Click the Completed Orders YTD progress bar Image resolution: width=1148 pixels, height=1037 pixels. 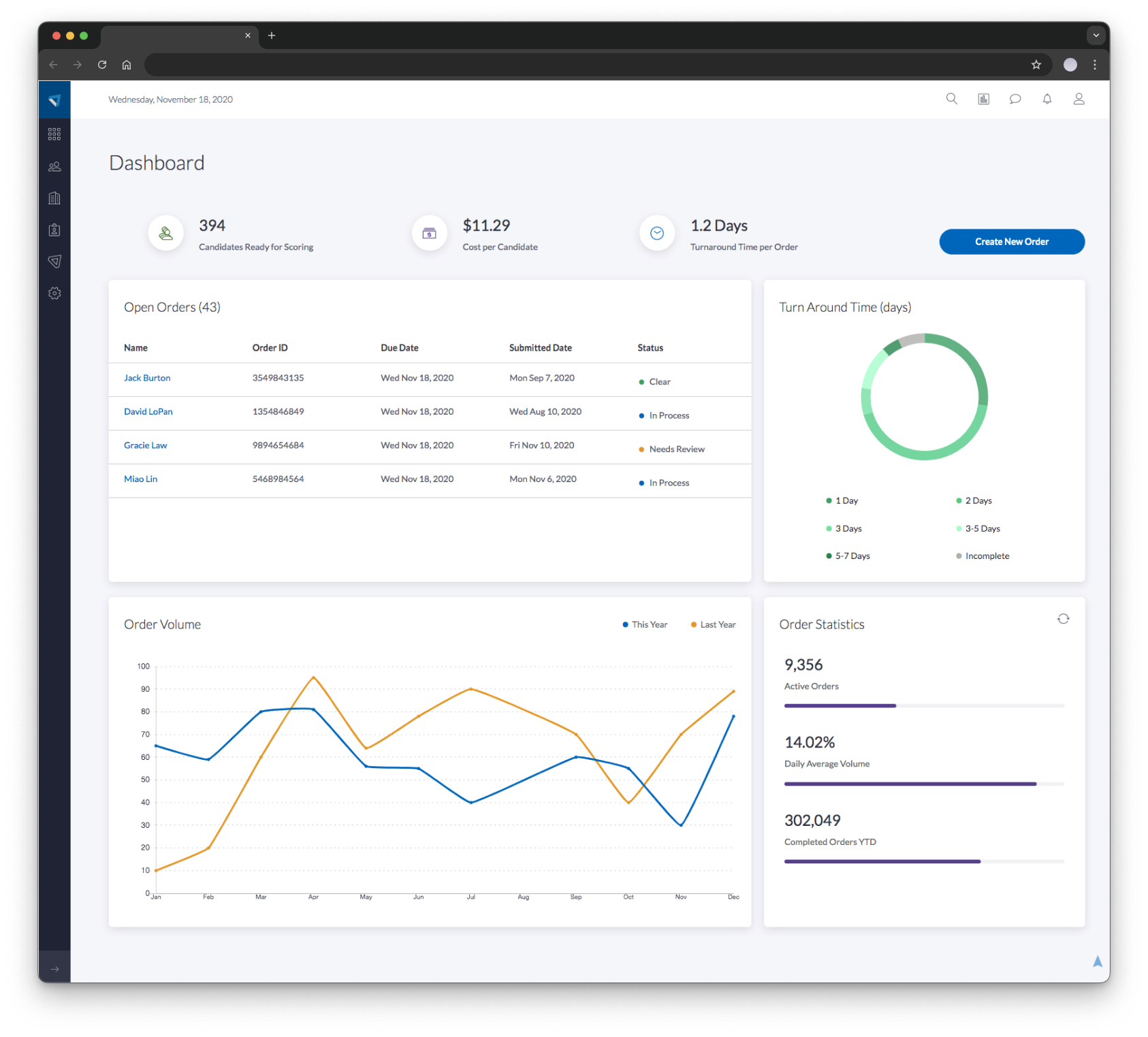pyautogui.click(x=924, y=862)
